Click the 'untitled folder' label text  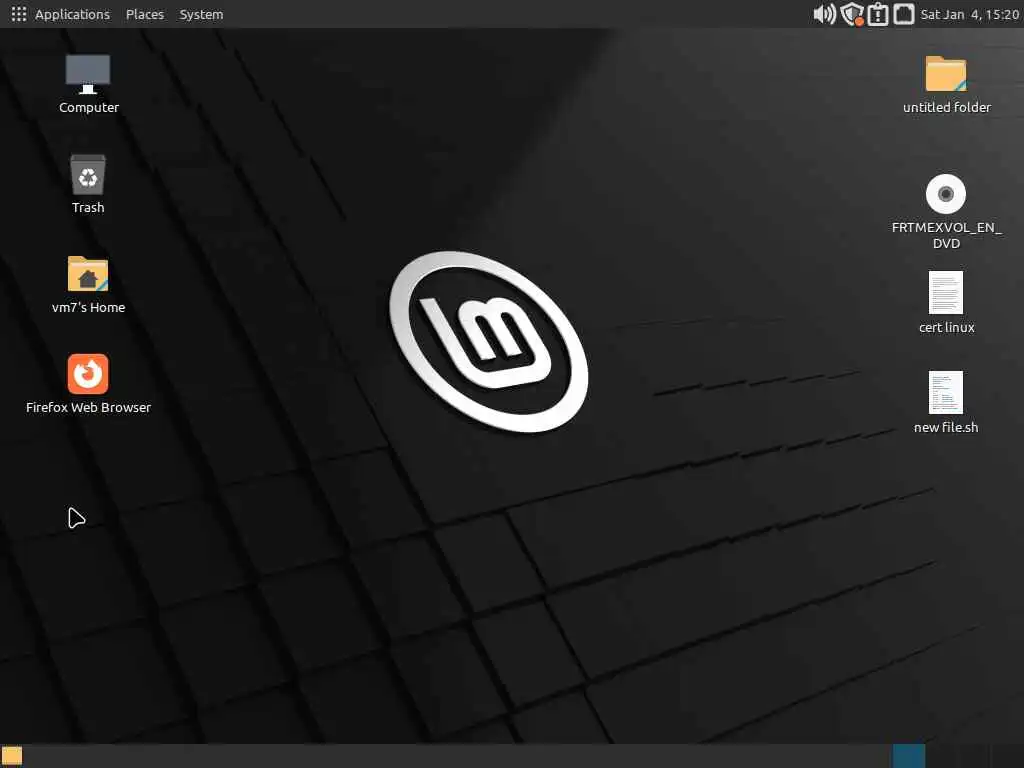(947, 108)
